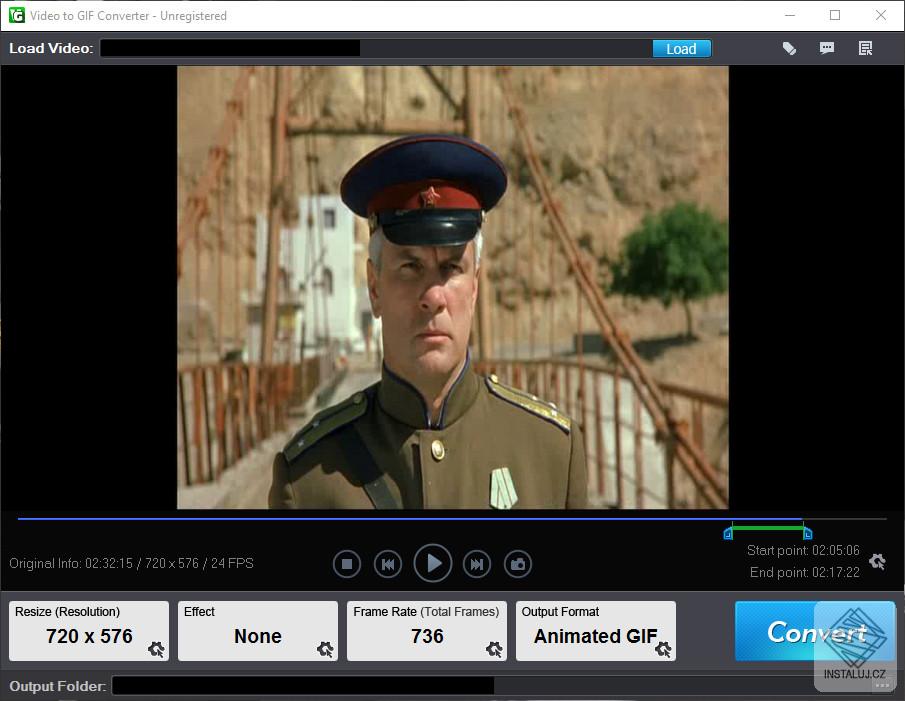Screen dimensions: 905x701
Task: Click the video preview frame
Action: click(x=452, y=287)
